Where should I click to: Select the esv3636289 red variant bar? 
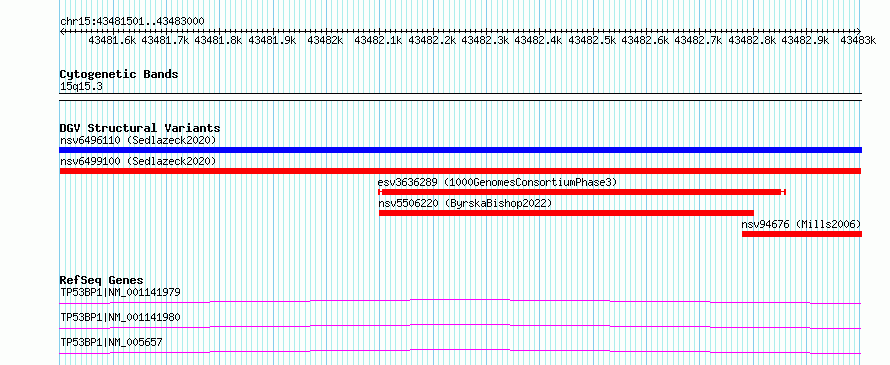point(582,192)
